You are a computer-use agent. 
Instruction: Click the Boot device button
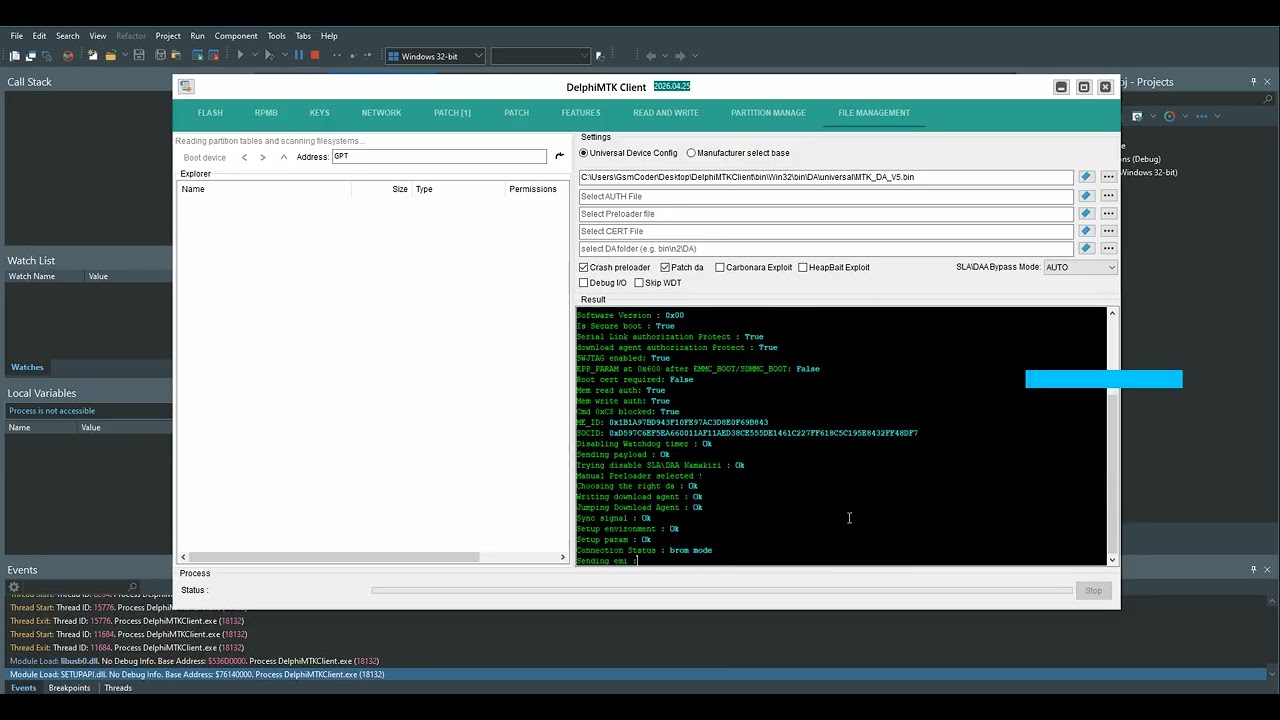coord(205,157)
